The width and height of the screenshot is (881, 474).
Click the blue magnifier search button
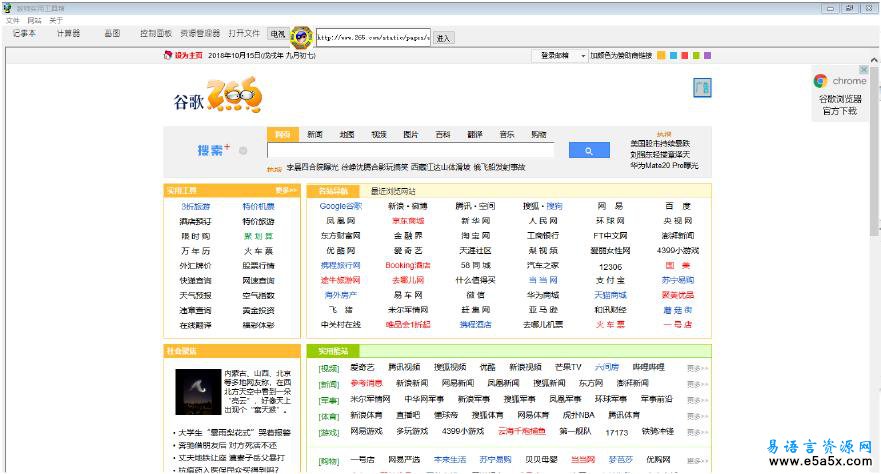pyautogui.click(x=589, y=151)
